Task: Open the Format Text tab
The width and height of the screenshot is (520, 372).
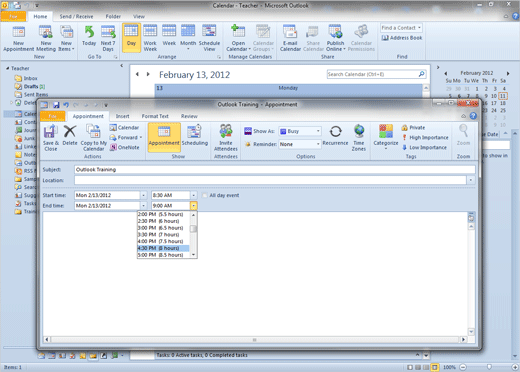Action: click(x=155, y=116)
